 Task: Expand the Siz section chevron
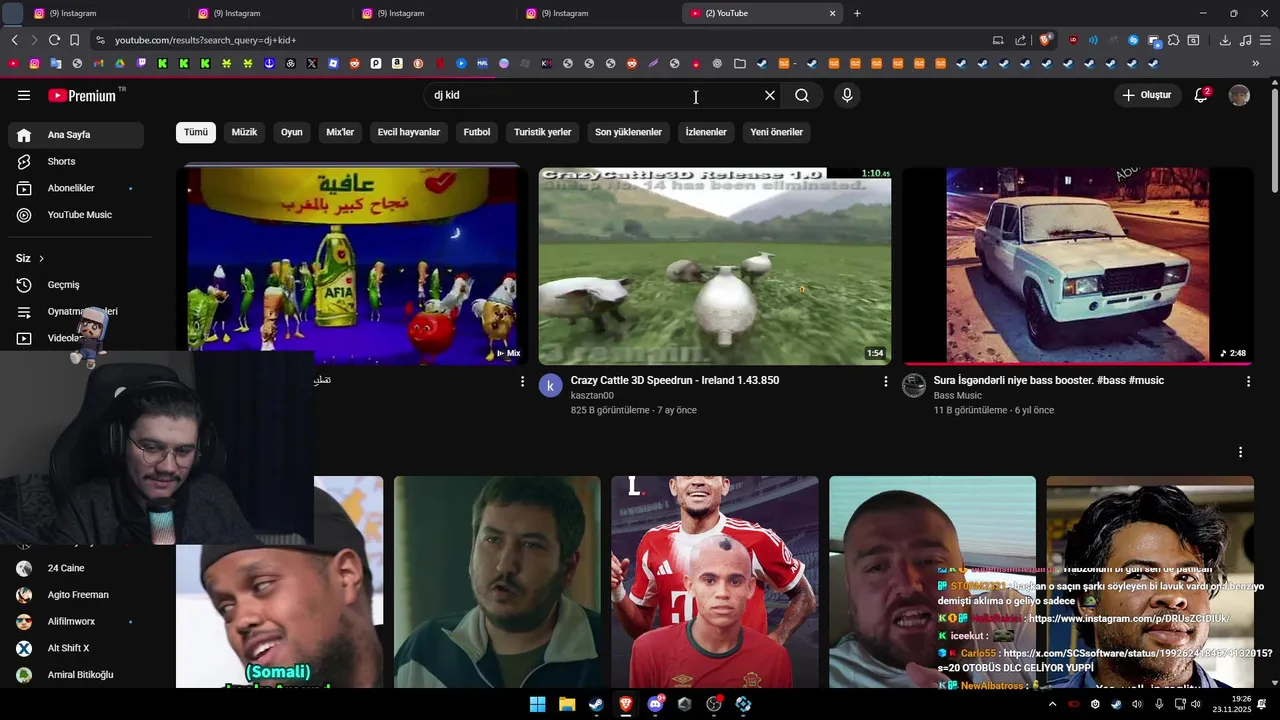click(41, 258)
